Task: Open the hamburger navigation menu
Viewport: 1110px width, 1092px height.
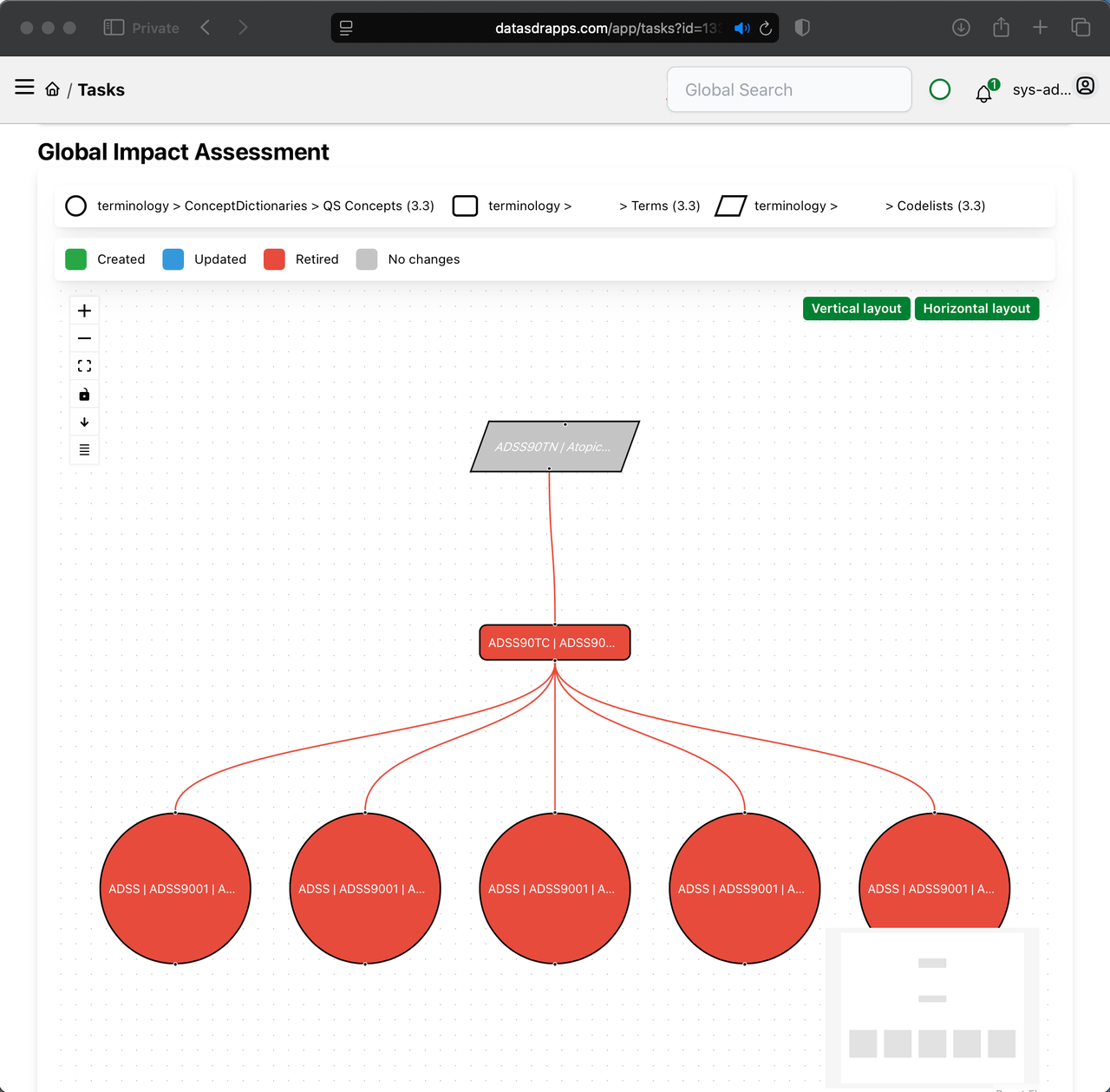Action: pyautogui.click(x=24, y=88)
